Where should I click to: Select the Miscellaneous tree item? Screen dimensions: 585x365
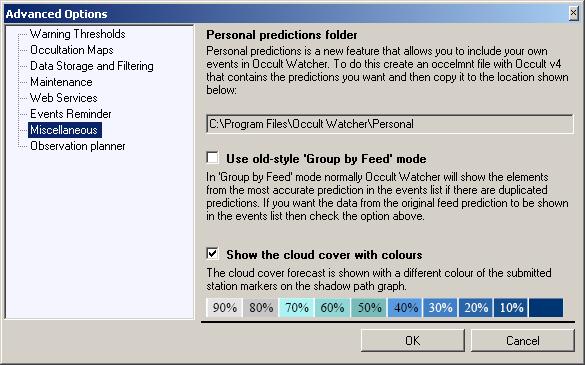[x=64, y=130]
